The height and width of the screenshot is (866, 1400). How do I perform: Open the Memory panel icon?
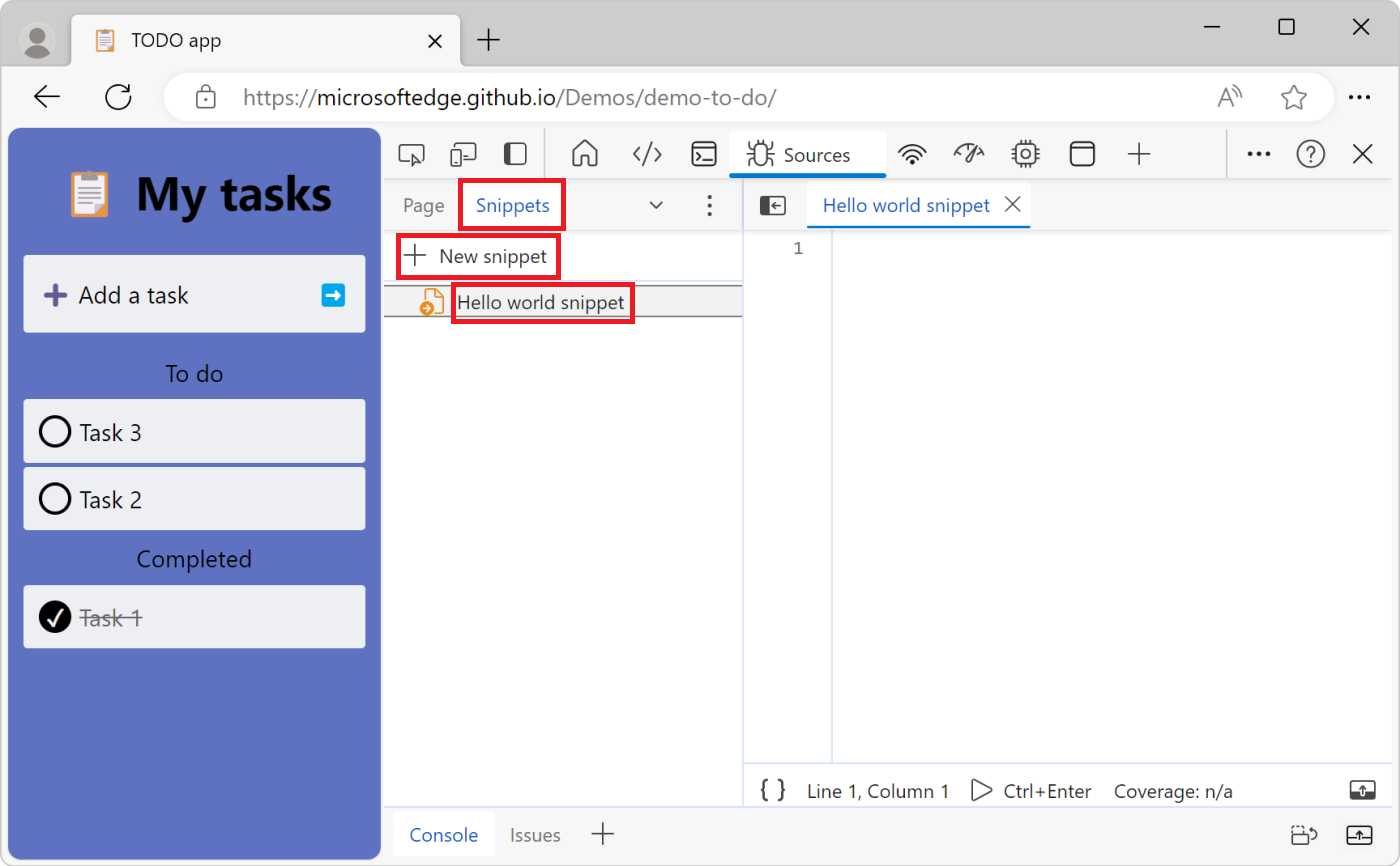[1025, 154]
